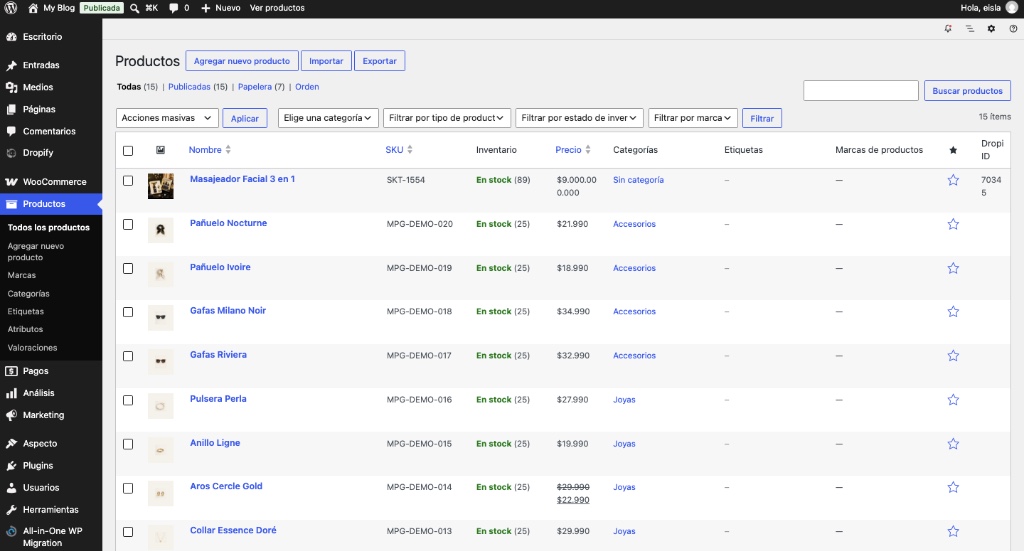Open the Pañuelo Nocturne product thumbnail

point(161,230)
